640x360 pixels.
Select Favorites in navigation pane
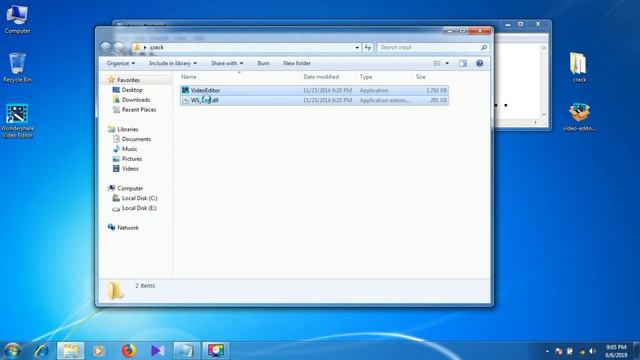[x=128, y=80]
